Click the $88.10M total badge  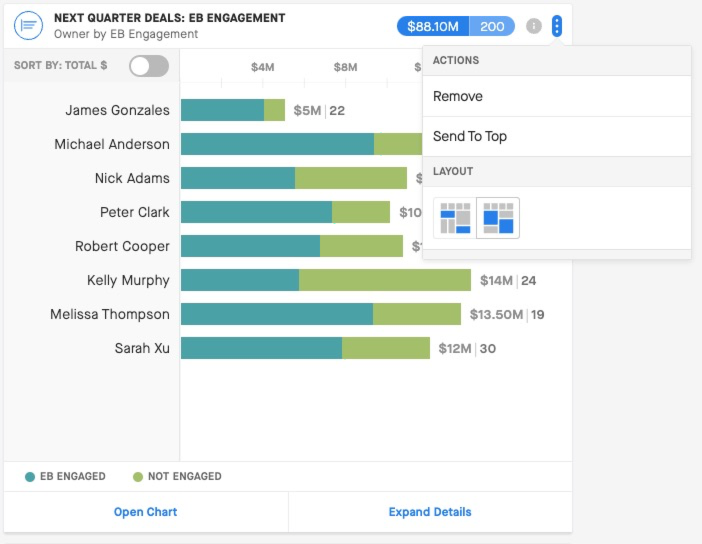tap(433, 26)
